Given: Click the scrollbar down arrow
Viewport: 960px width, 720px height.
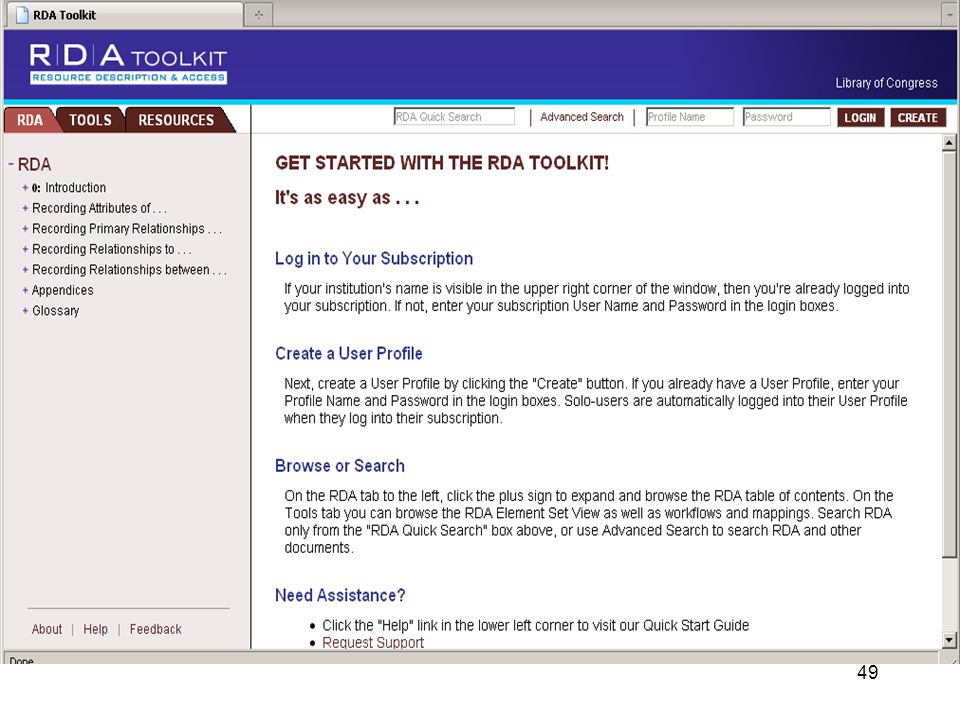Looking at the screenshot, I should coord(949,640).
